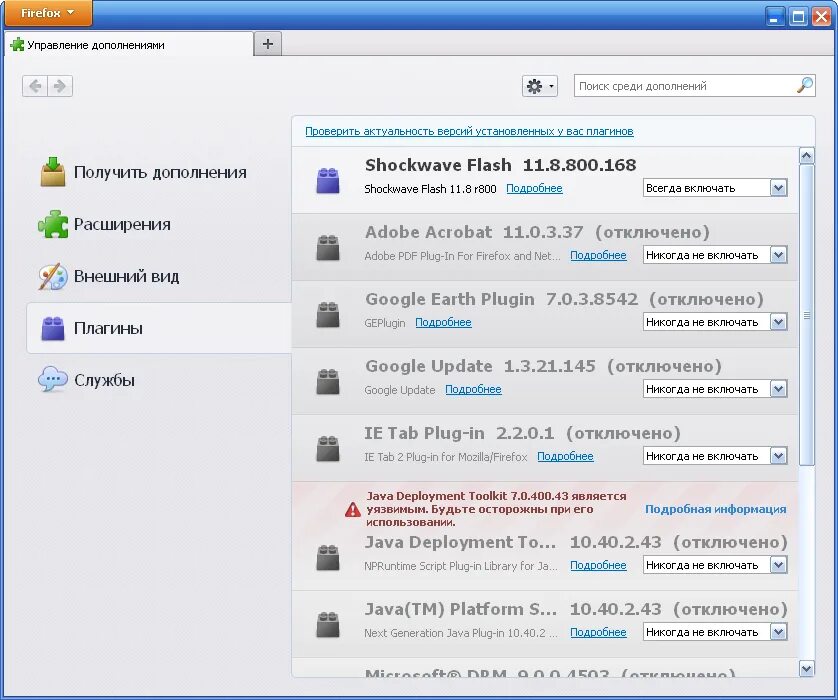Maximize the Firefox window

click(x=798, y=17)
